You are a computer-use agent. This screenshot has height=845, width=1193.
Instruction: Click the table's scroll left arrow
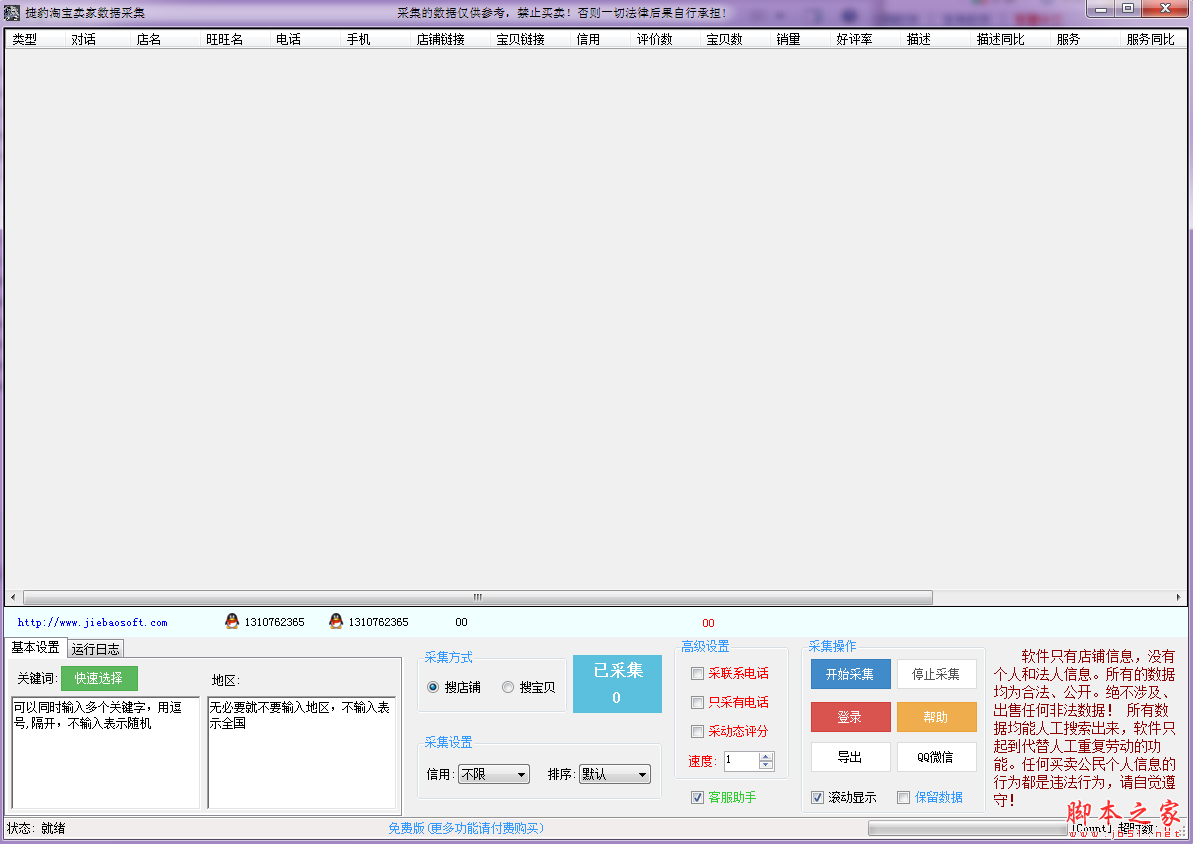tap(13, 597)
